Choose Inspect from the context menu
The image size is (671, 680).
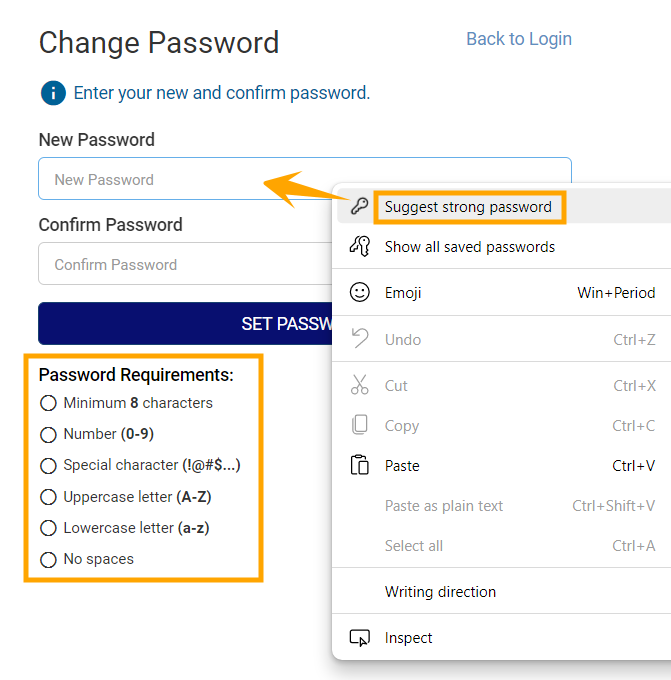409,638
